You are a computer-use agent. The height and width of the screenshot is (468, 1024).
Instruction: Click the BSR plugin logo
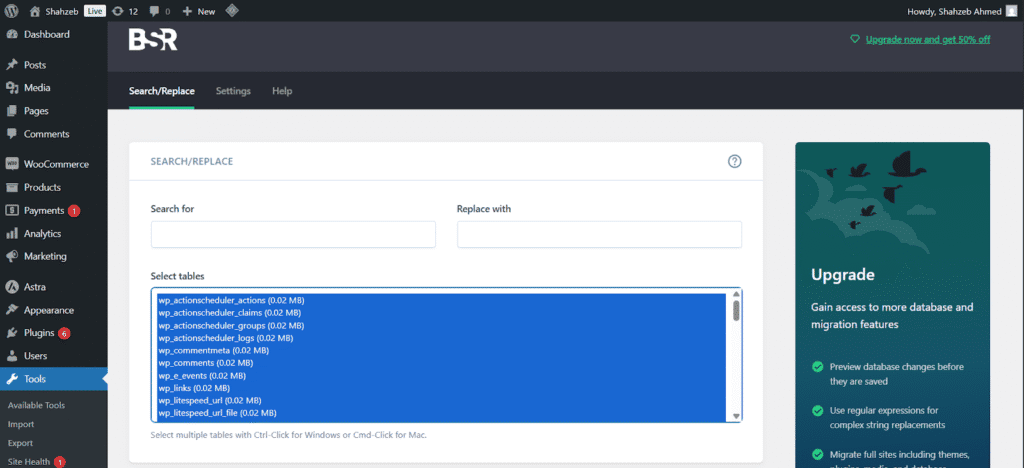click(x=153, y=40)
